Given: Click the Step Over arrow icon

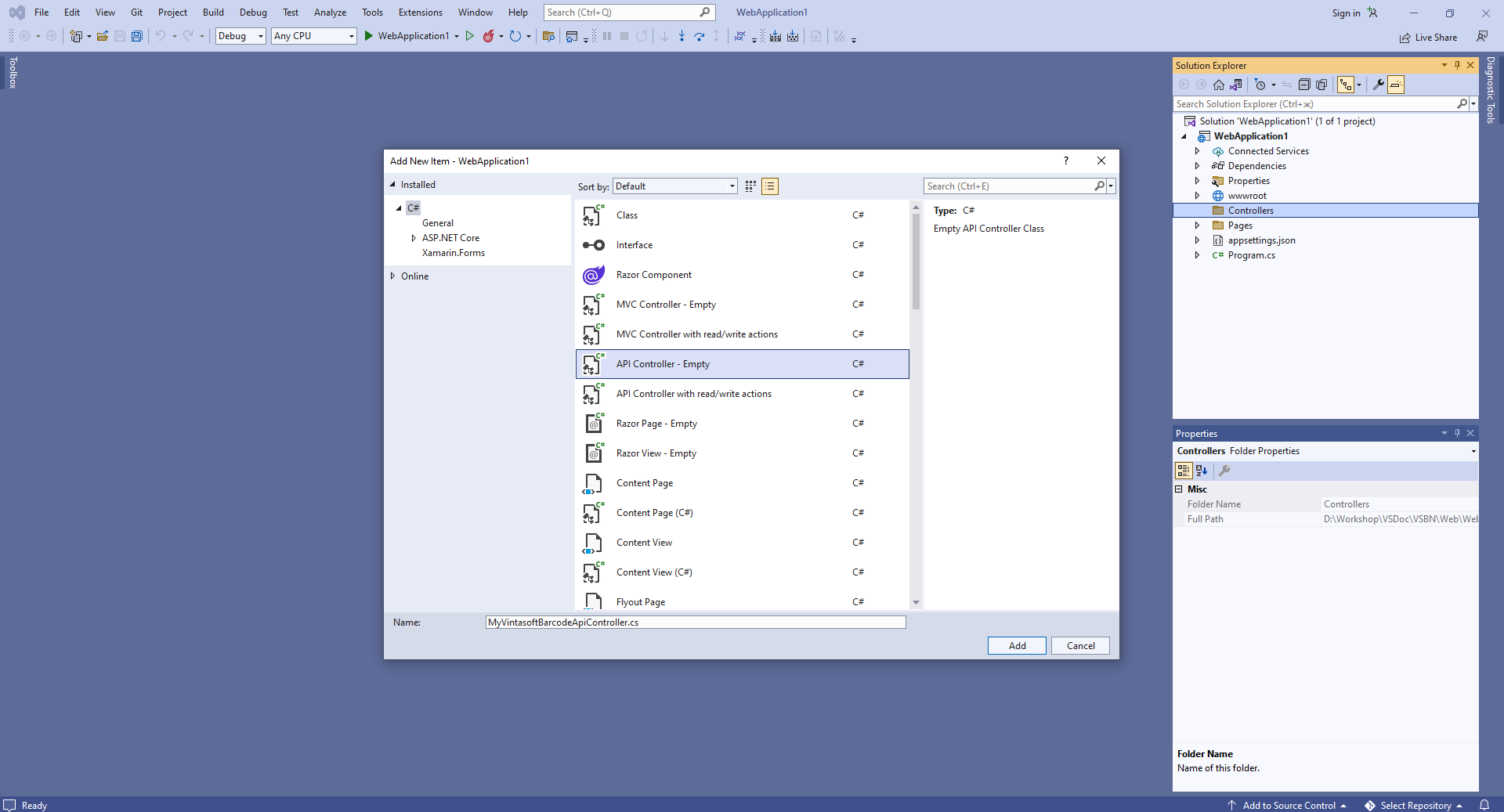Looking at the screenshot, I should (700, 36).
